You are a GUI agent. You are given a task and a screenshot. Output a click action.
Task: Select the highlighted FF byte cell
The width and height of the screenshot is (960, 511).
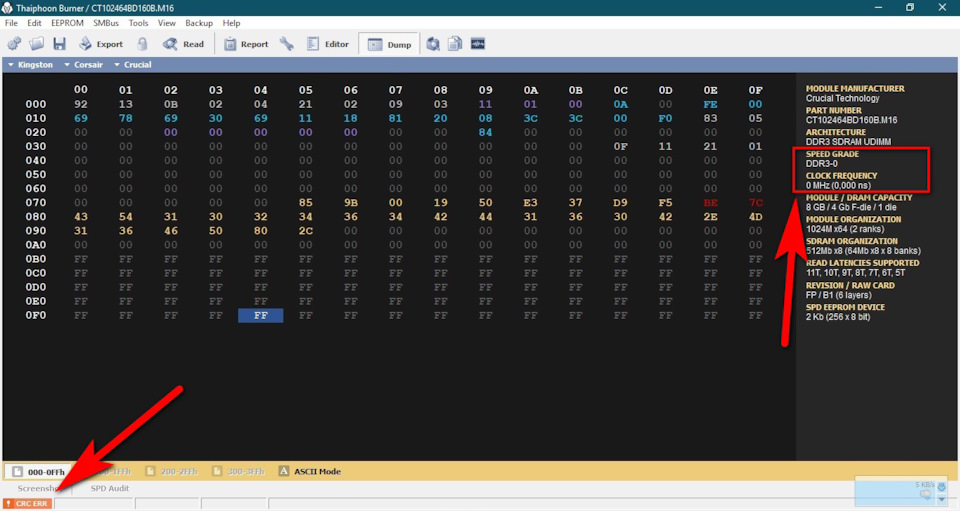coord(260,315)
